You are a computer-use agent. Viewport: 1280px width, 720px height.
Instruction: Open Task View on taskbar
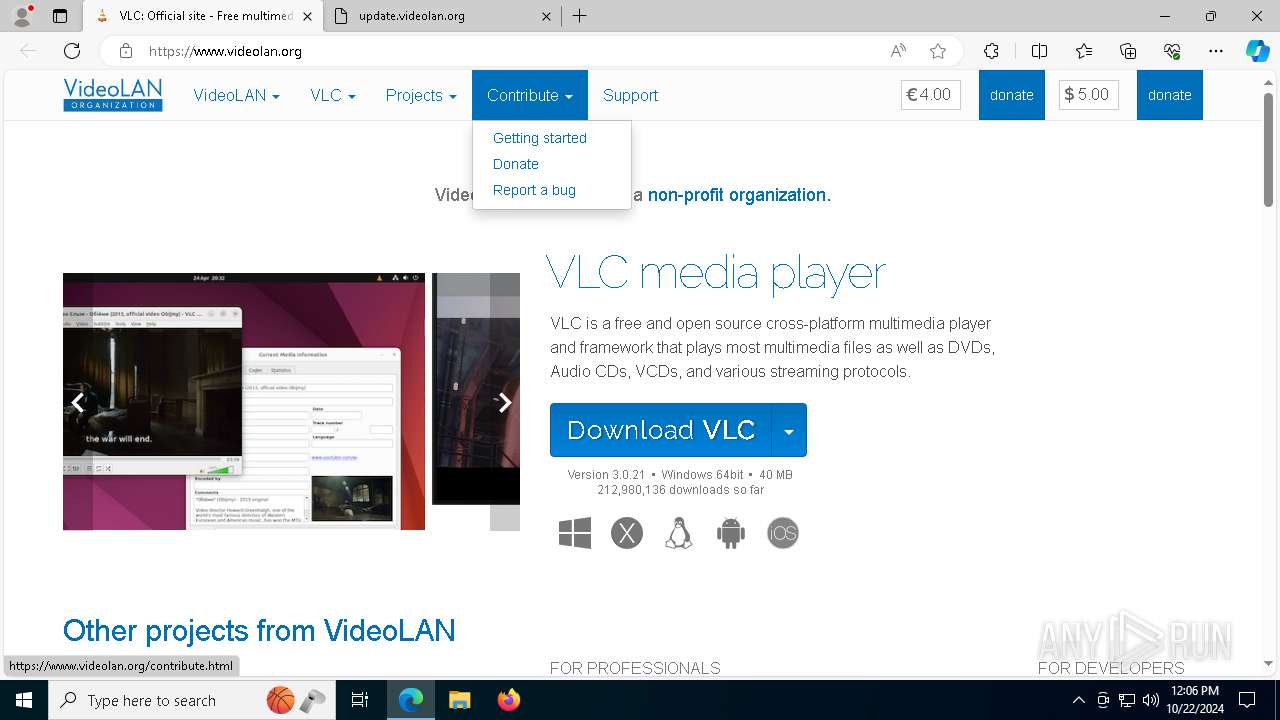360,700
